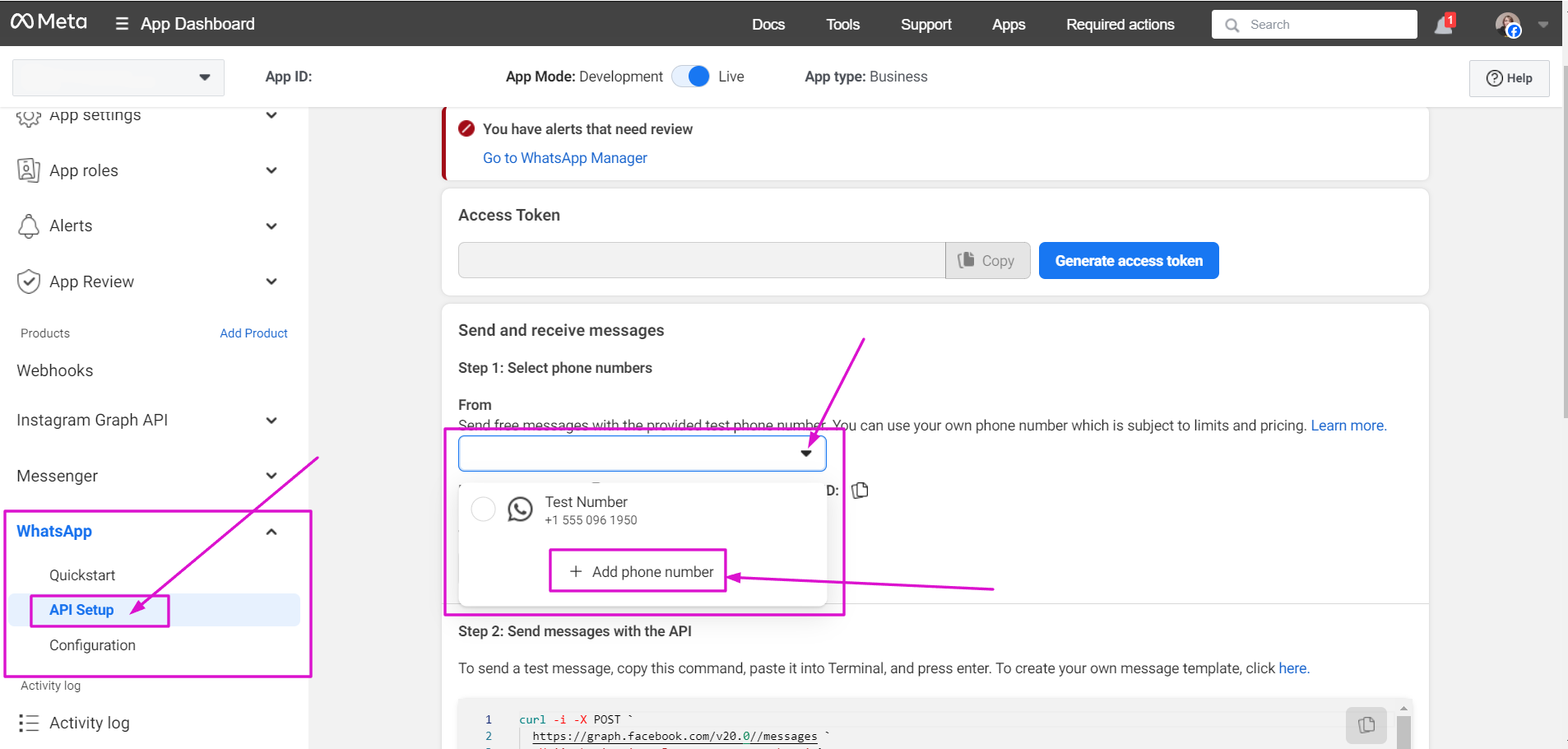Open Webhooks product page

pos(55,370)
